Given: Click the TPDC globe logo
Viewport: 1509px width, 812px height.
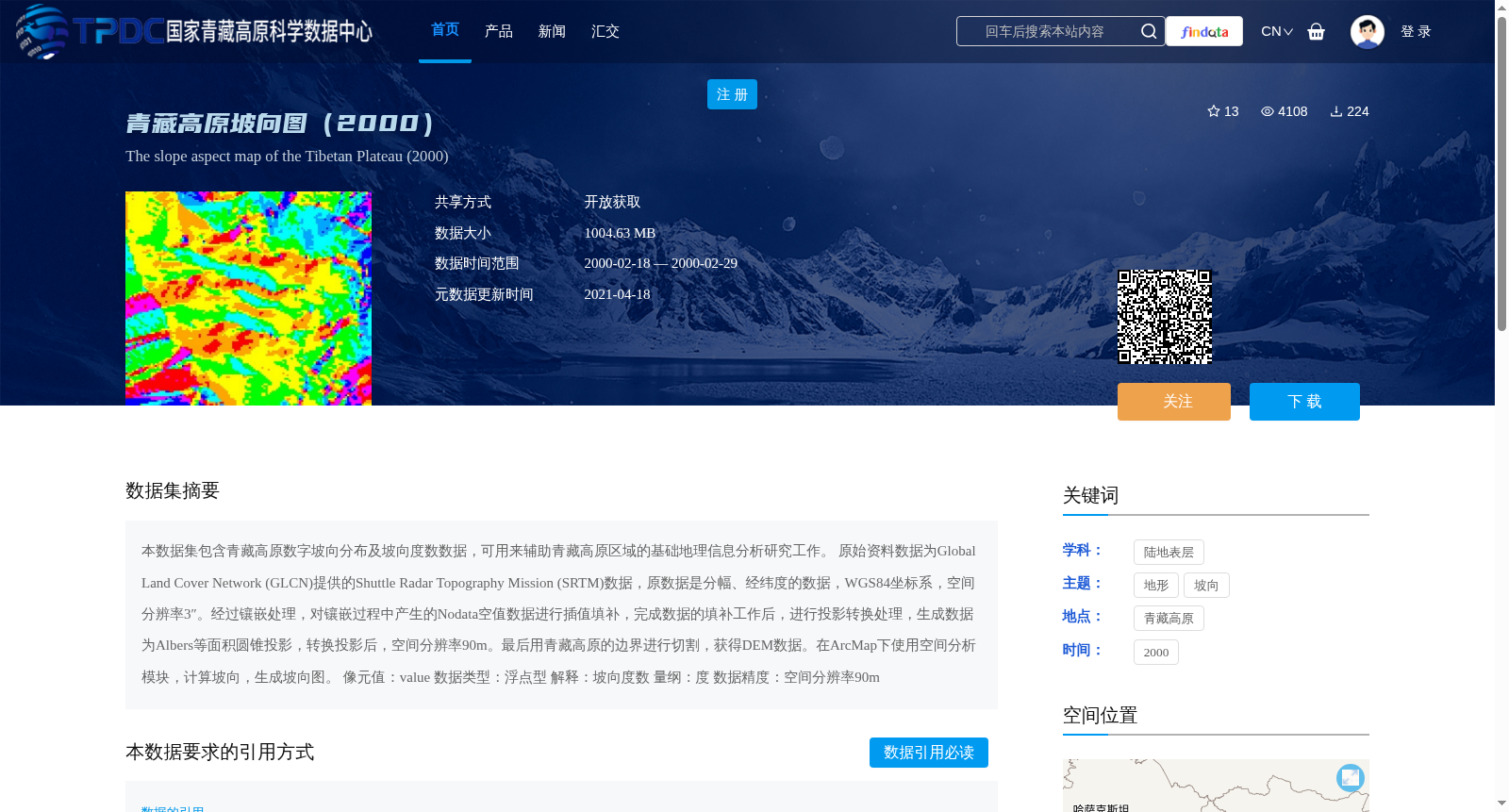Looking at the screenshot, I should pos(42,31).
